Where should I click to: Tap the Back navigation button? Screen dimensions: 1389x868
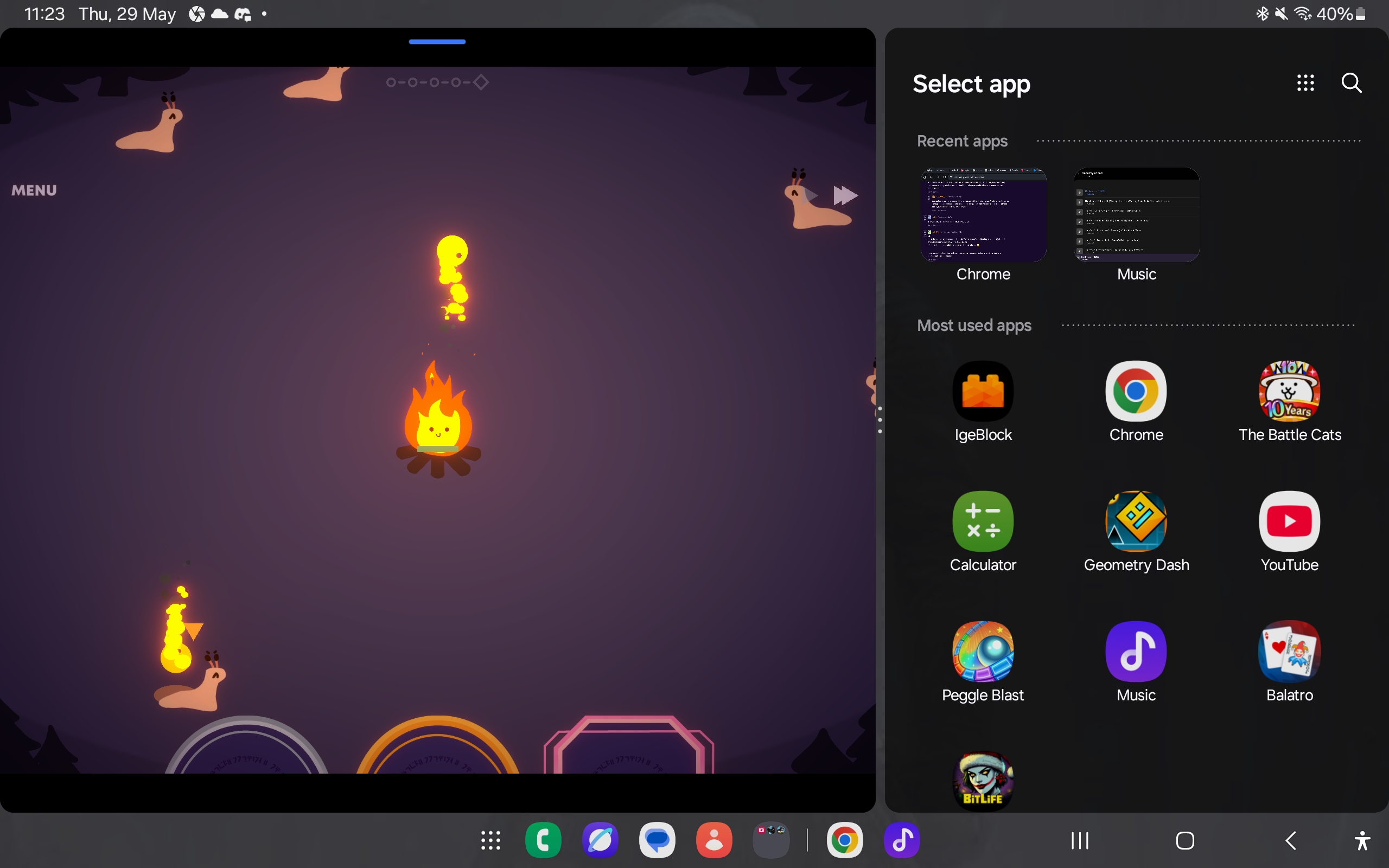1290,841
